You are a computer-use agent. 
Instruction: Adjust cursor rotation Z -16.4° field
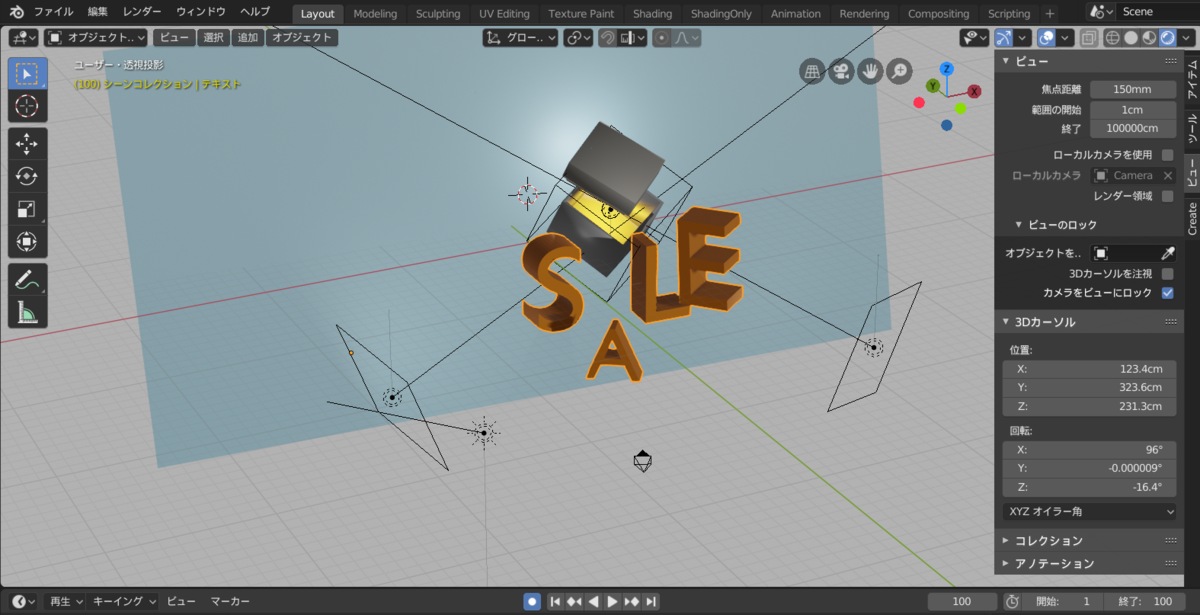click(x=1090, y=487)
